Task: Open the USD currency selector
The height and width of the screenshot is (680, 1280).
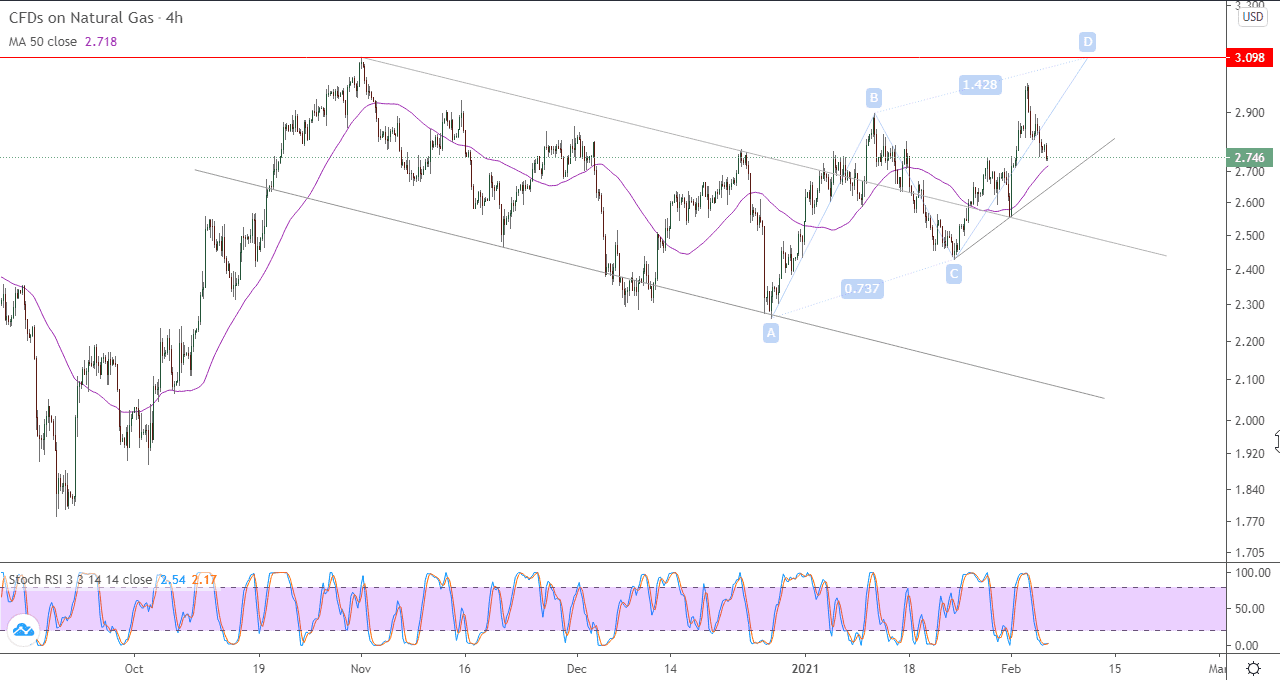Action: pos(1252,17)
